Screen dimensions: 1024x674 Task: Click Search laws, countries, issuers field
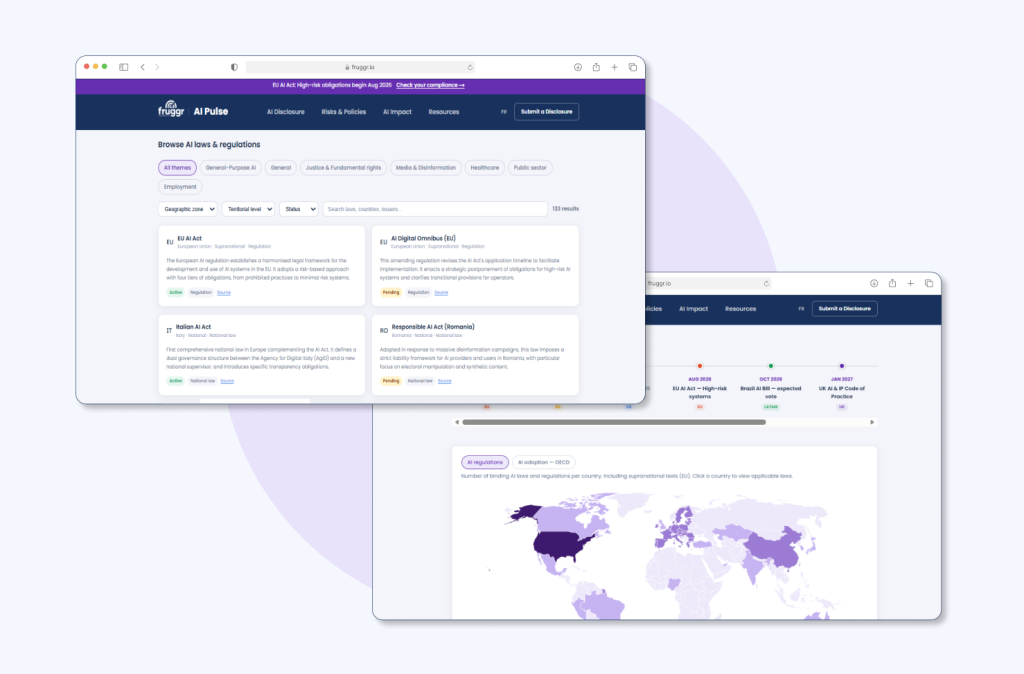pos(435,209)
